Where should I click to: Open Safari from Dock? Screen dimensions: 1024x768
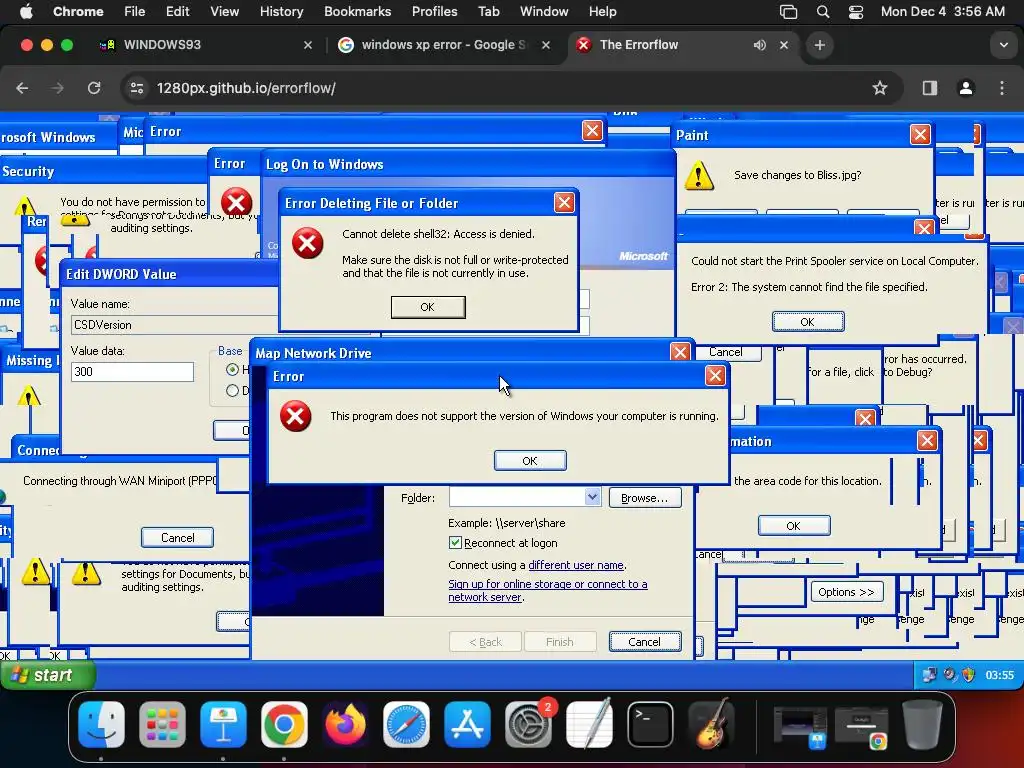(406, 724)
